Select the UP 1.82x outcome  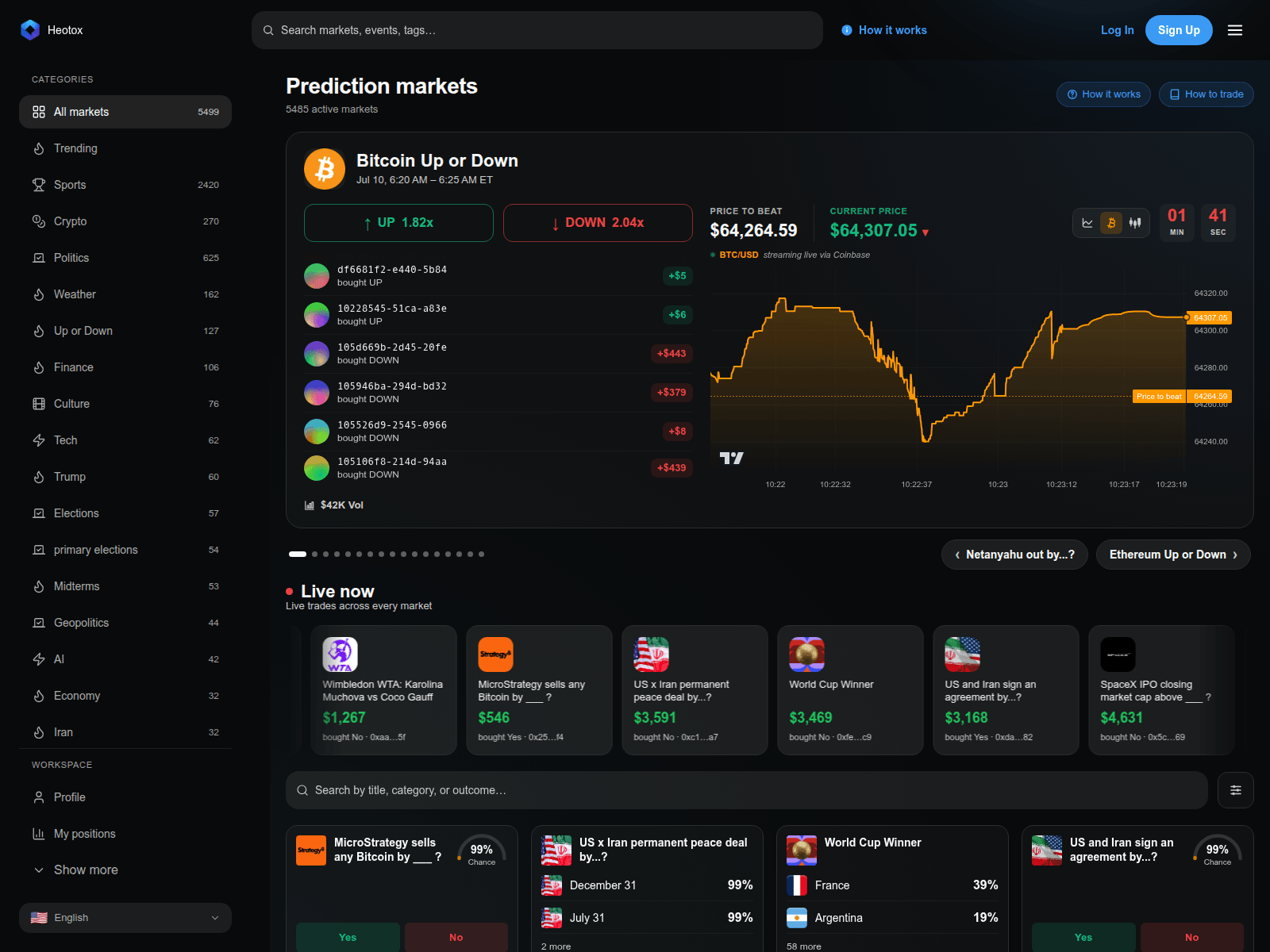click(x=398, y=223)
